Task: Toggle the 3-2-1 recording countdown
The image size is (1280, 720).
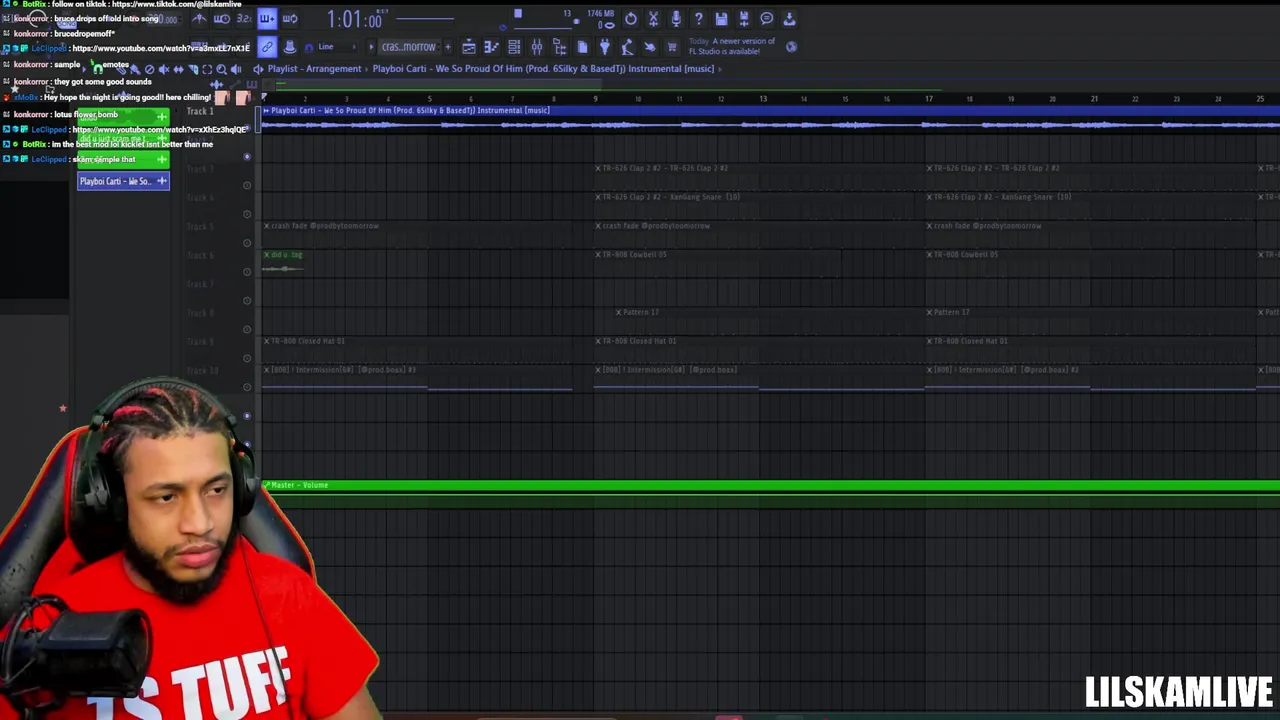Action: tap(244, 19)
